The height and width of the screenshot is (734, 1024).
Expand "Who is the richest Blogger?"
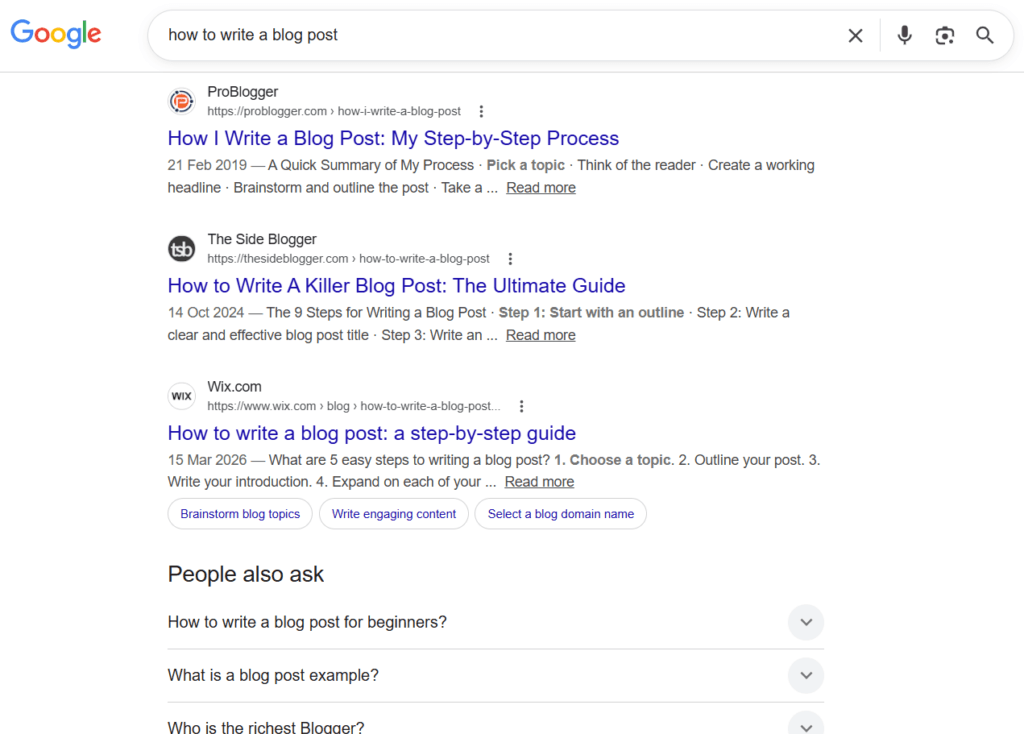[x=806, y=724]
